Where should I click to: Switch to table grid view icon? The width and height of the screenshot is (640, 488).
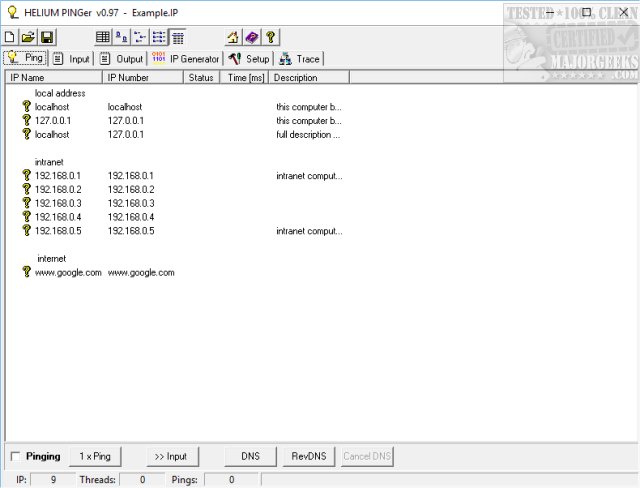click(102, 37)
